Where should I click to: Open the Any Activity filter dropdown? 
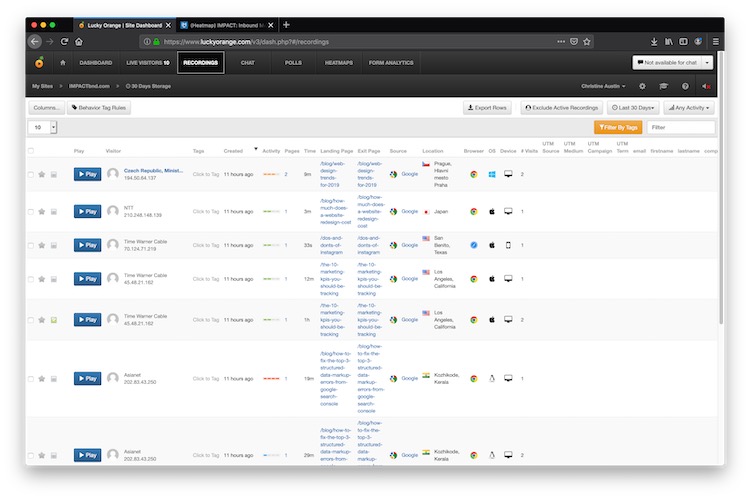click(x=689, y=108)
